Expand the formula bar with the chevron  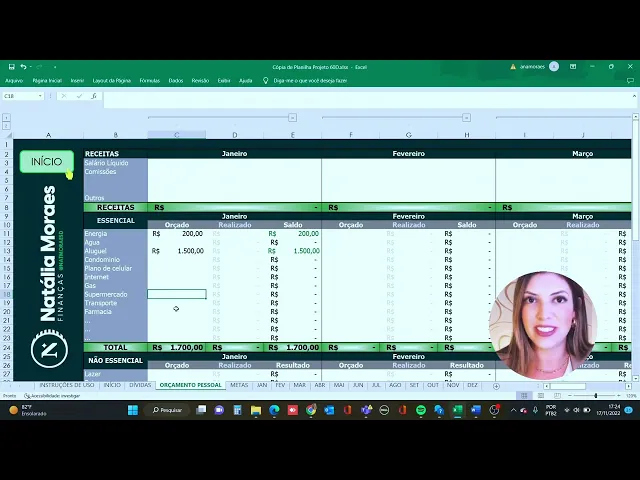pyautogui.click(x=634, y=96)
